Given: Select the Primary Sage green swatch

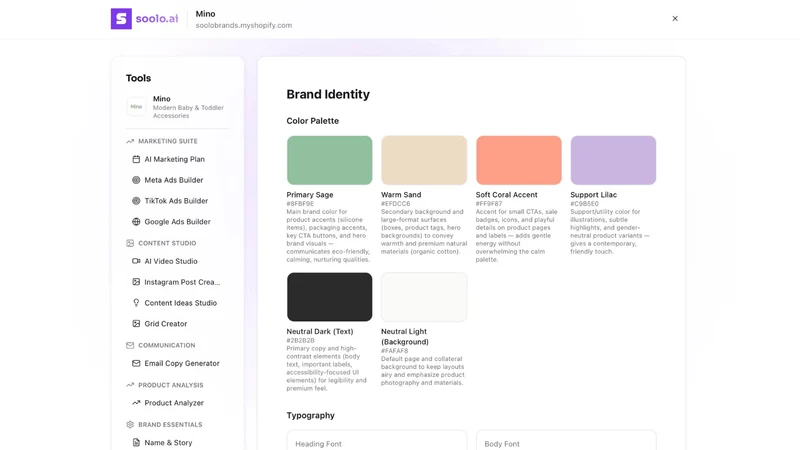Looking at the screenshot, I should [330, 160].
